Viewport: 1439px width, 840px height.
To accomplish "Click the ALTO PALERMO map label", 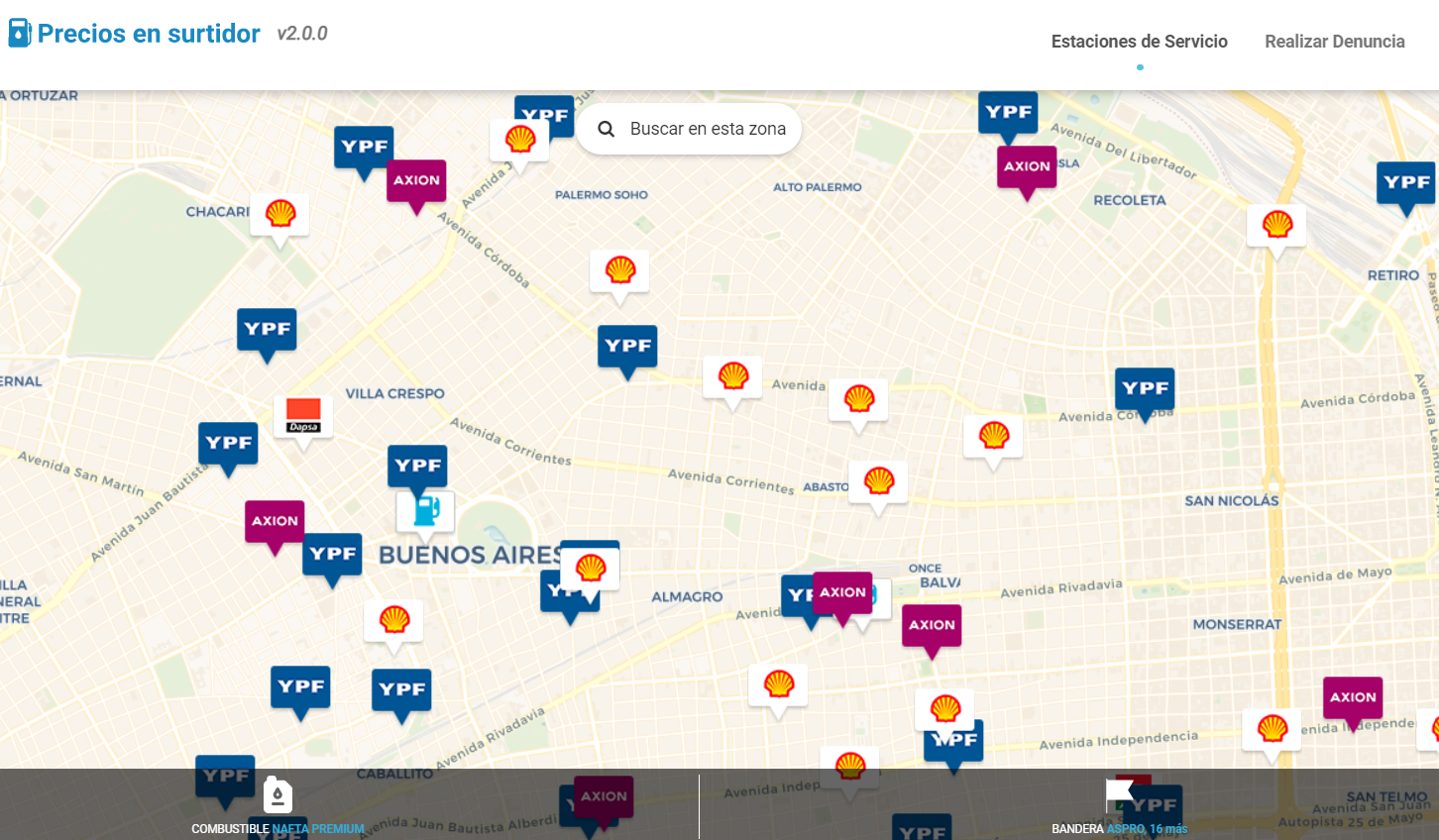I will 818,187.
